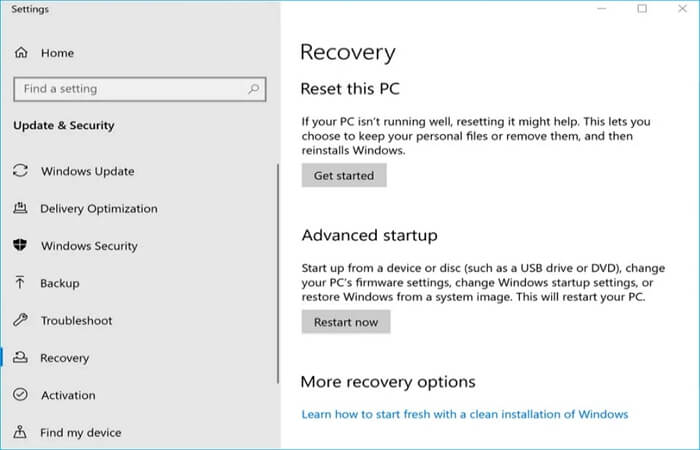Click the sidebar vertical scrollbar
Viewport: 700px width, 450px height.
pos(277,270)
